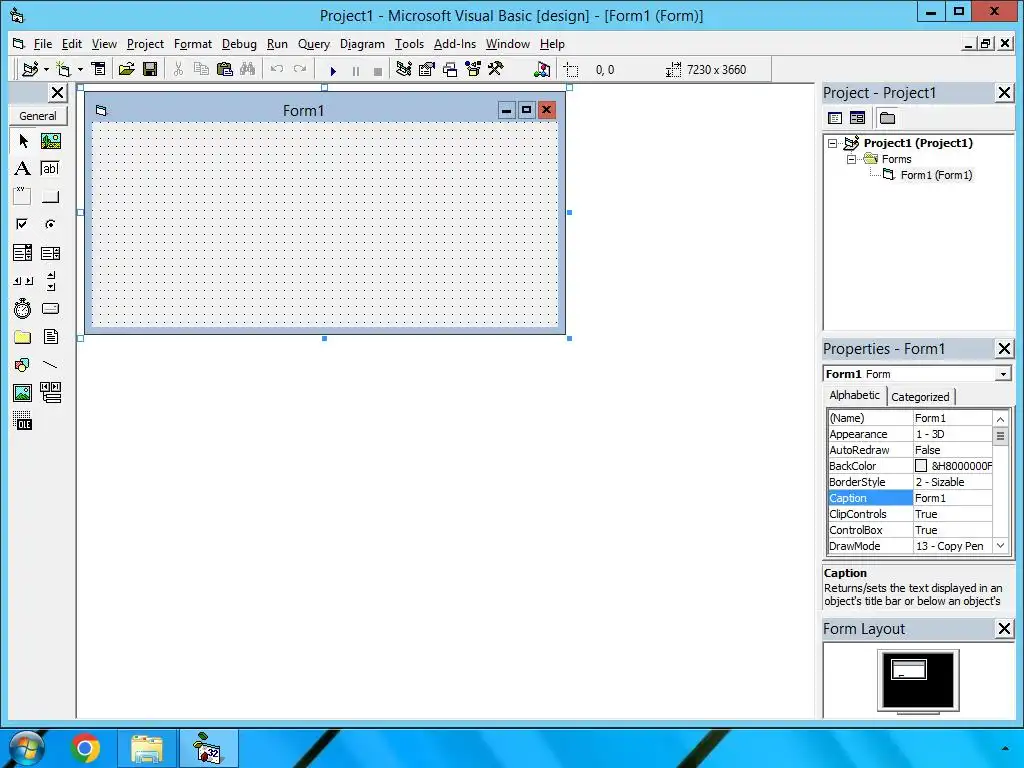Viewport: 1024px width, 768px height.
Task: Select the Line control tool
Action: coord(50,364)
